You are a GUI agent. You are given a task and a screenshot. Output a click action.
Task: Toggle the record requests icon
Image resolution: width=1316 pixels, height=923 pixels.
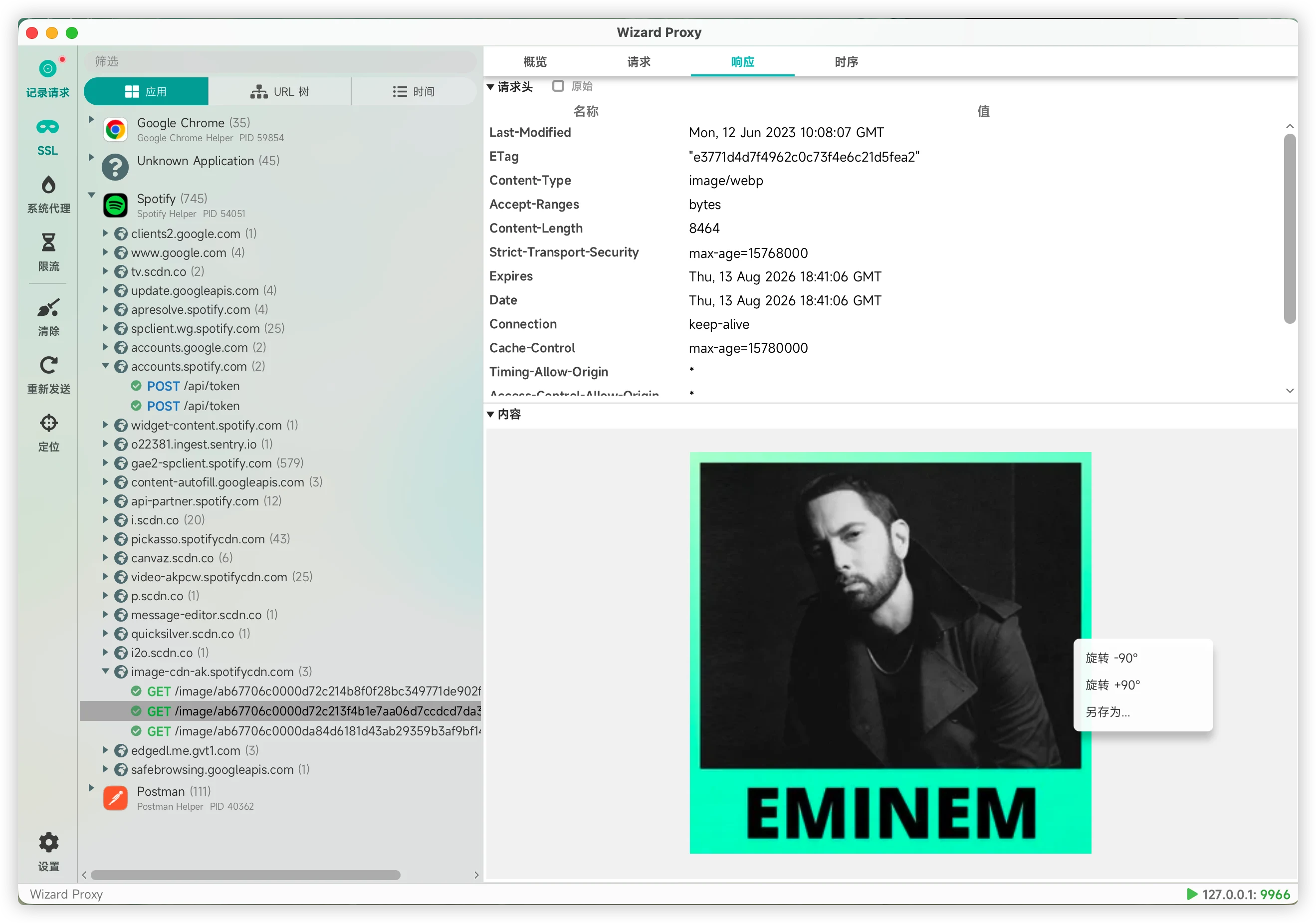coord(48,69)
